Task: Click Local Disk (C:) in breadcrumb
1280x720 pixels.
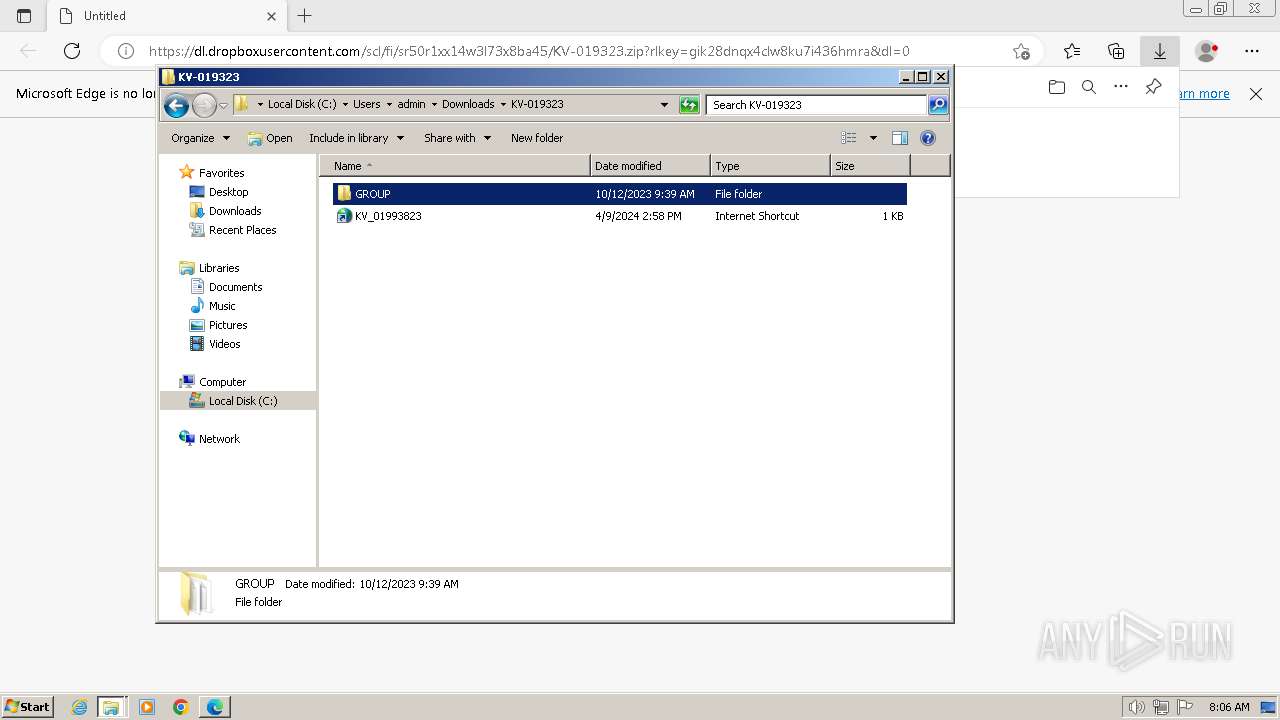Action: [x=302, y=104]
